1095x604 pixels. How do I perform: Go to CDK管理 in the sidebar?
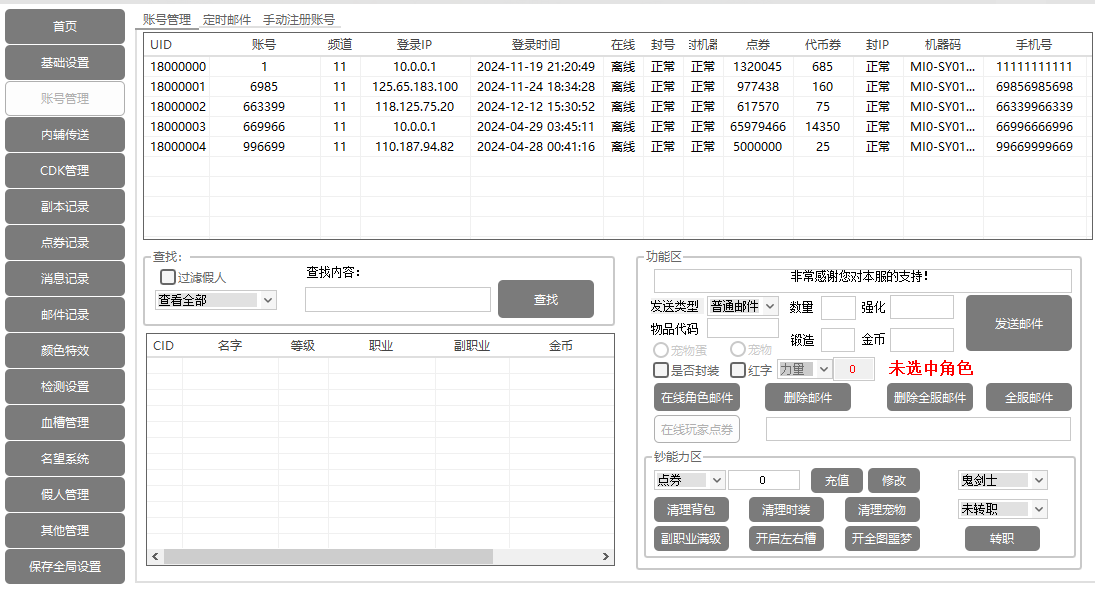65,171
